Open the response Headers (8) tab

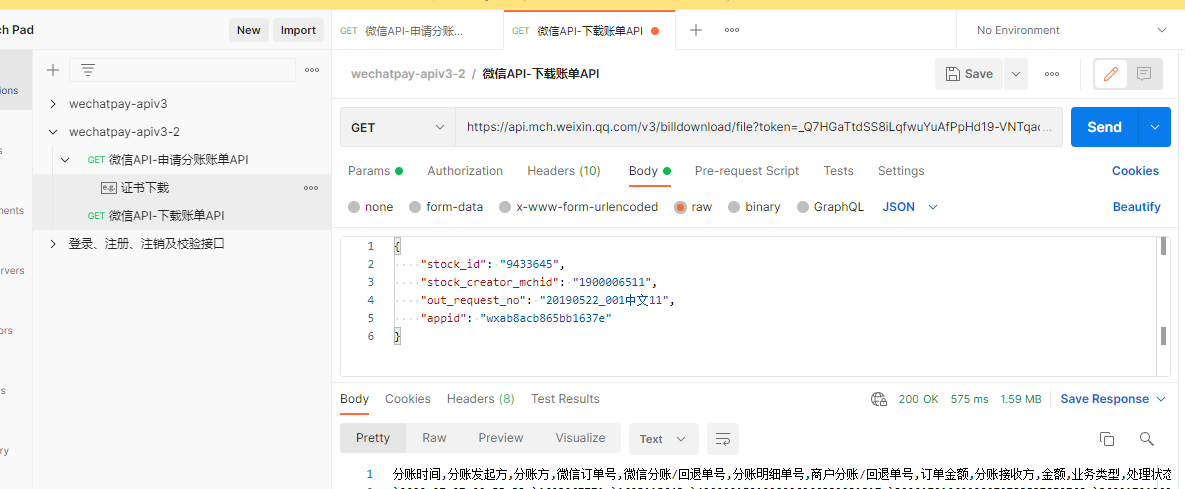(481, 399)
